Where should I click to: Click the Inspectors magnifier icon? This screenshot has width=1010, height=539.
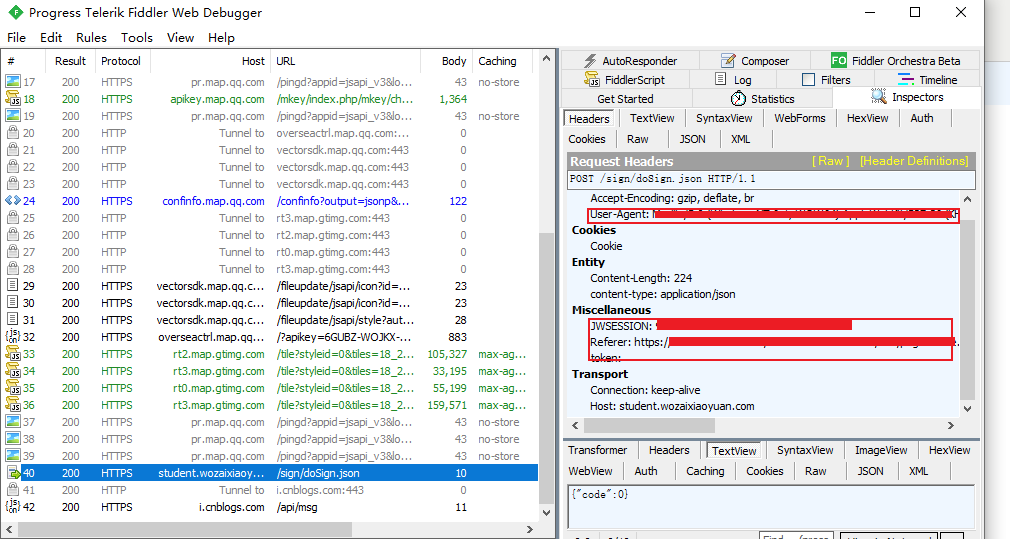click(x=879, y=97)
